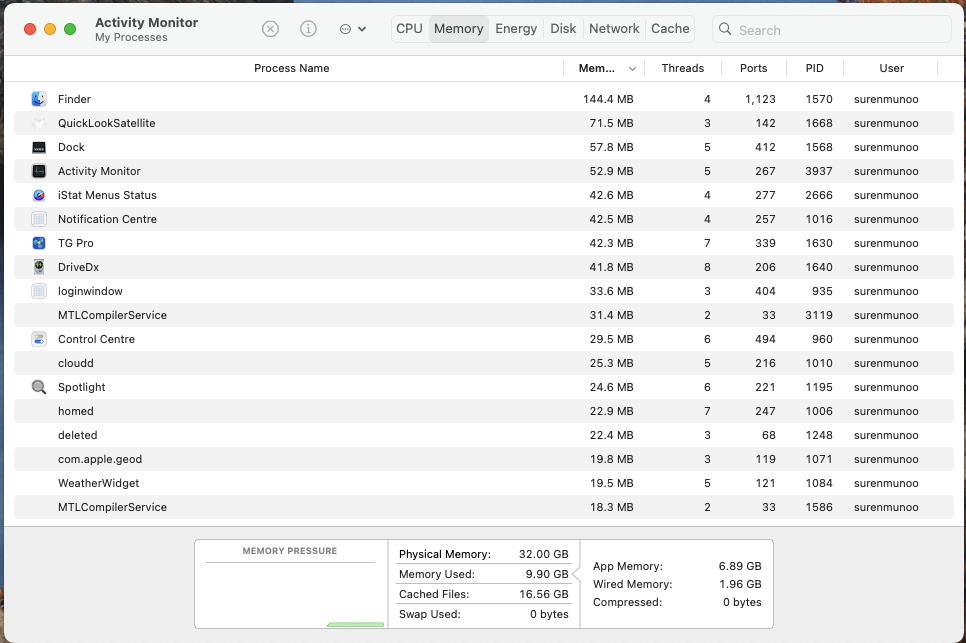Click the green Memory Pressure graph
Viewport: 966px width, 643px height.
pos(355,625)
